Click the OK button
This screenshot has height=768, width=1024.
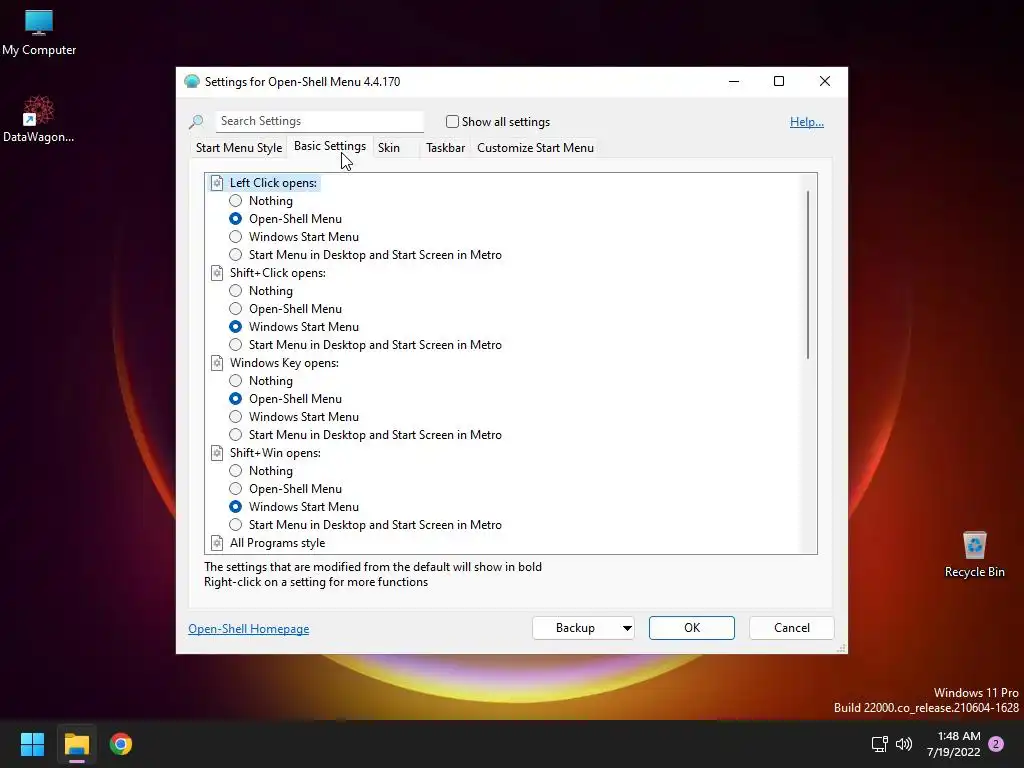(692, 628)
